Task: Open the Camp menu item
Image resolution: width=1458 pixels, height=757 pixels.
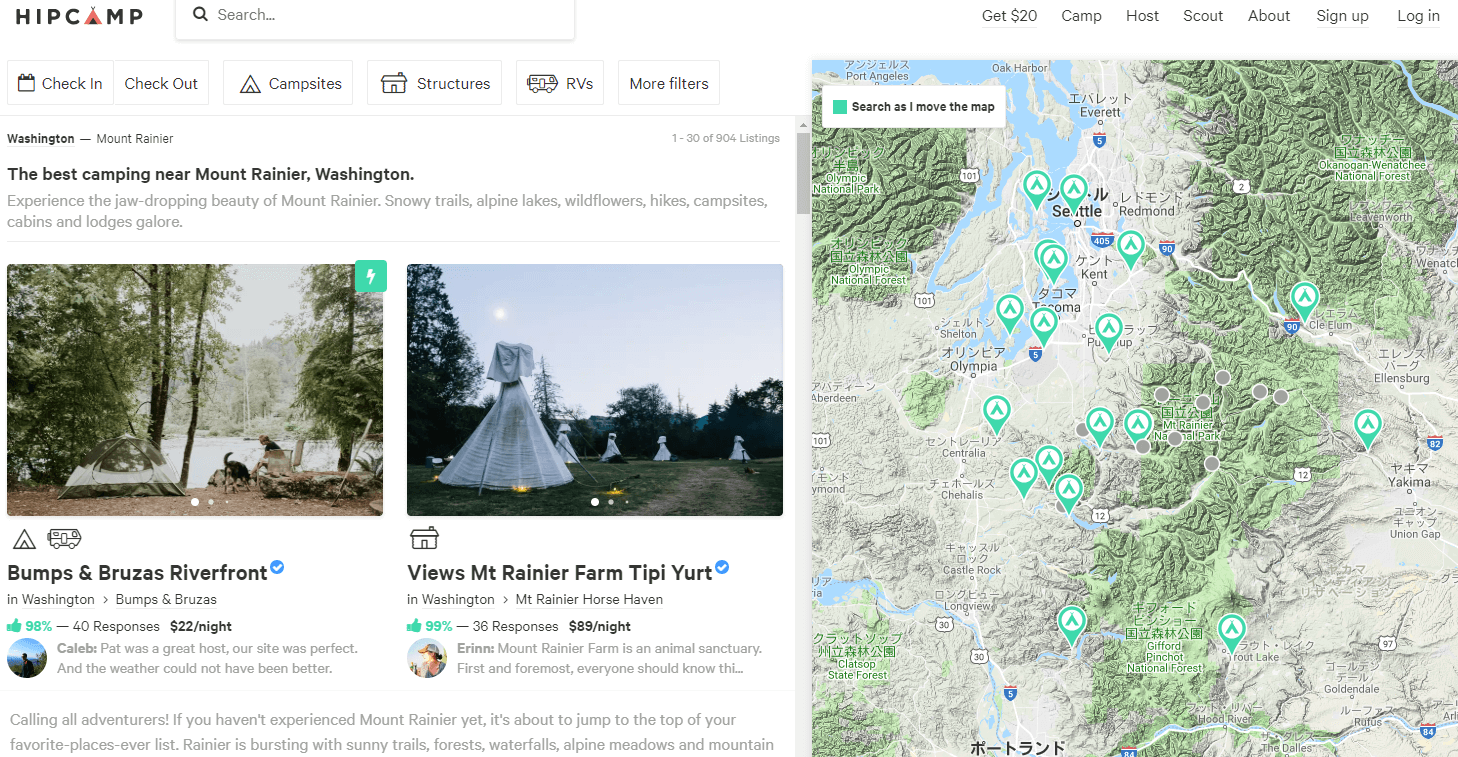Action: 1081,16
